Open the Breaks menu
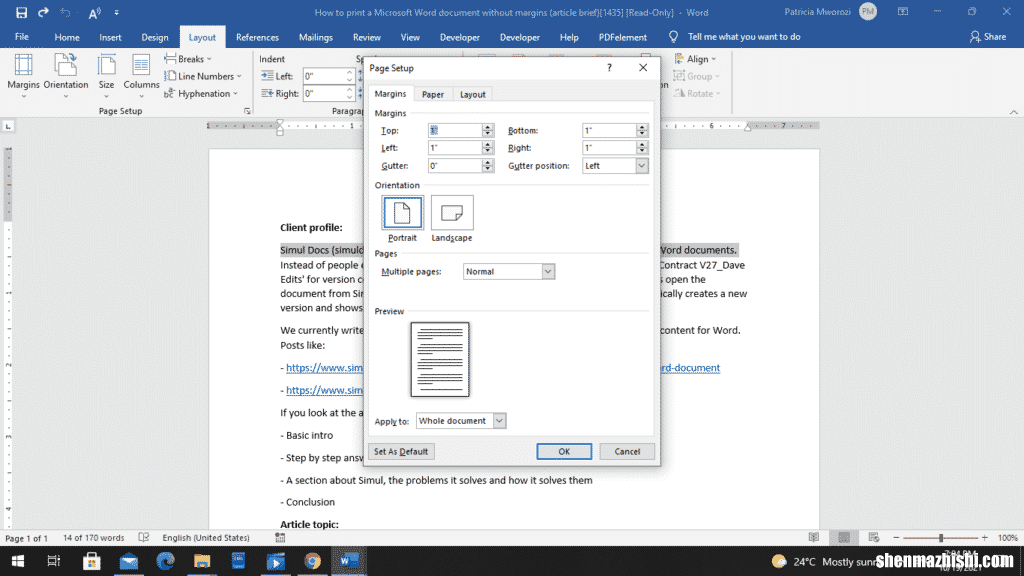1024x576 pixels. pos(188,59)
